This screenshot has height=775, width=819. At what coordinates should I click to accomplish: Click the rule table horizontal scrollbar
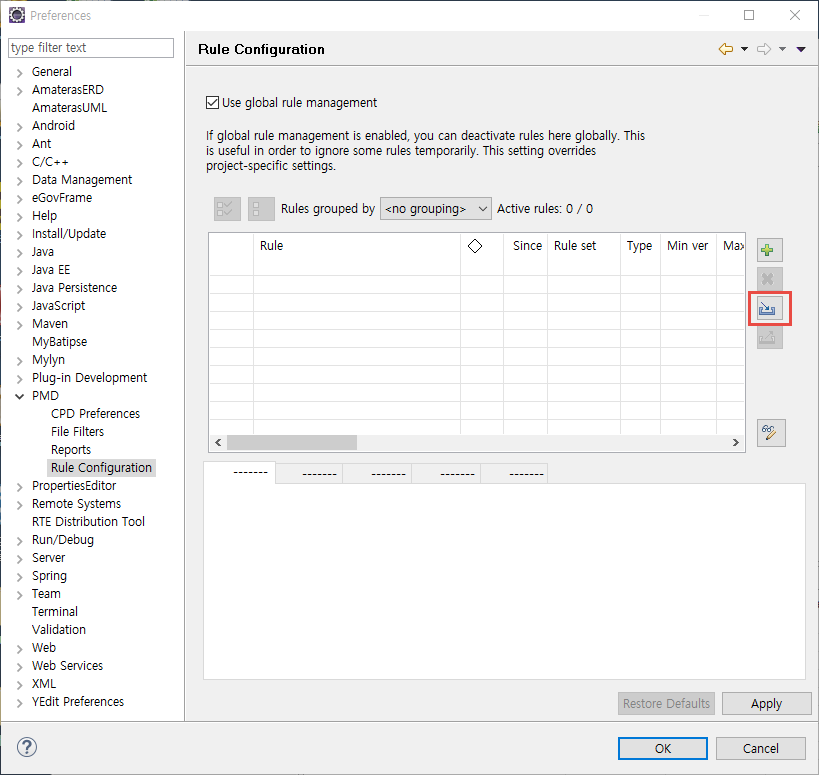point(292,443)
